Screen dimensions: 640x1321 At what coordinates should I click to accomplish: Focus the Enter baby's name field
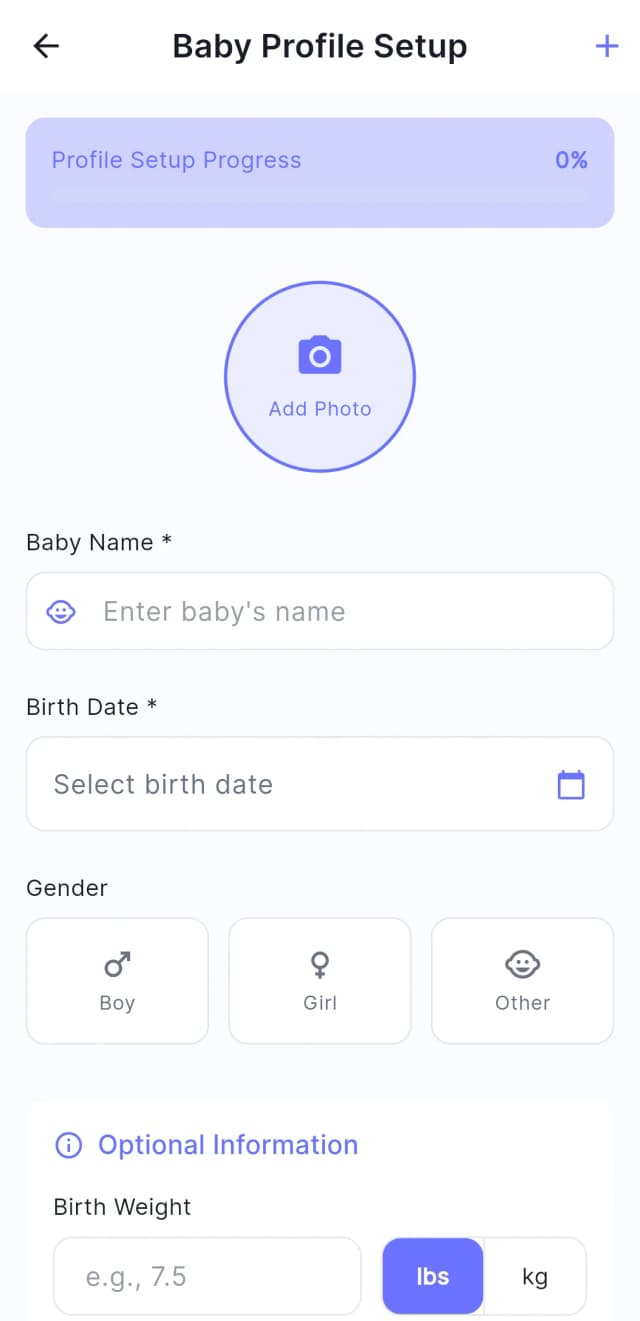tap(340, 612)
